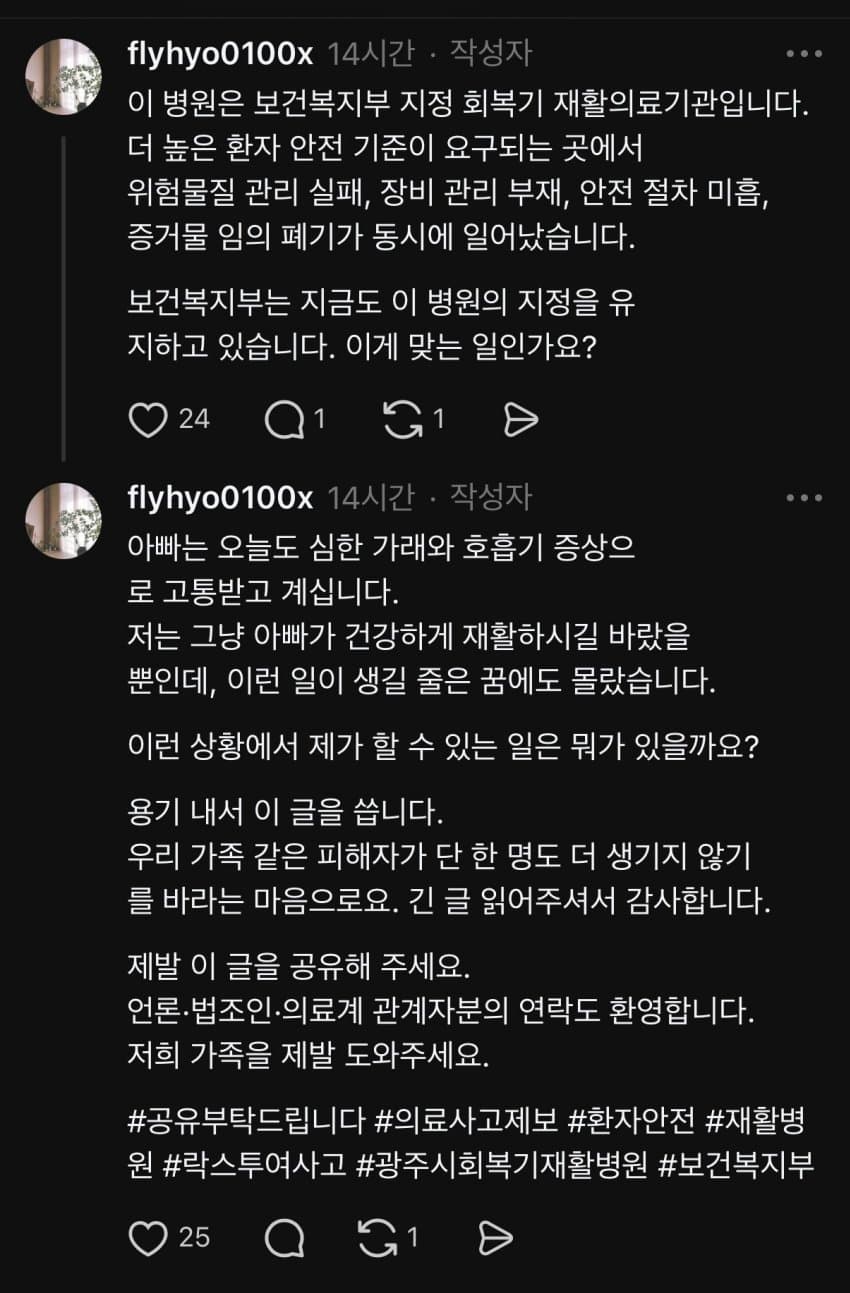Open replies on the first post

284,420
